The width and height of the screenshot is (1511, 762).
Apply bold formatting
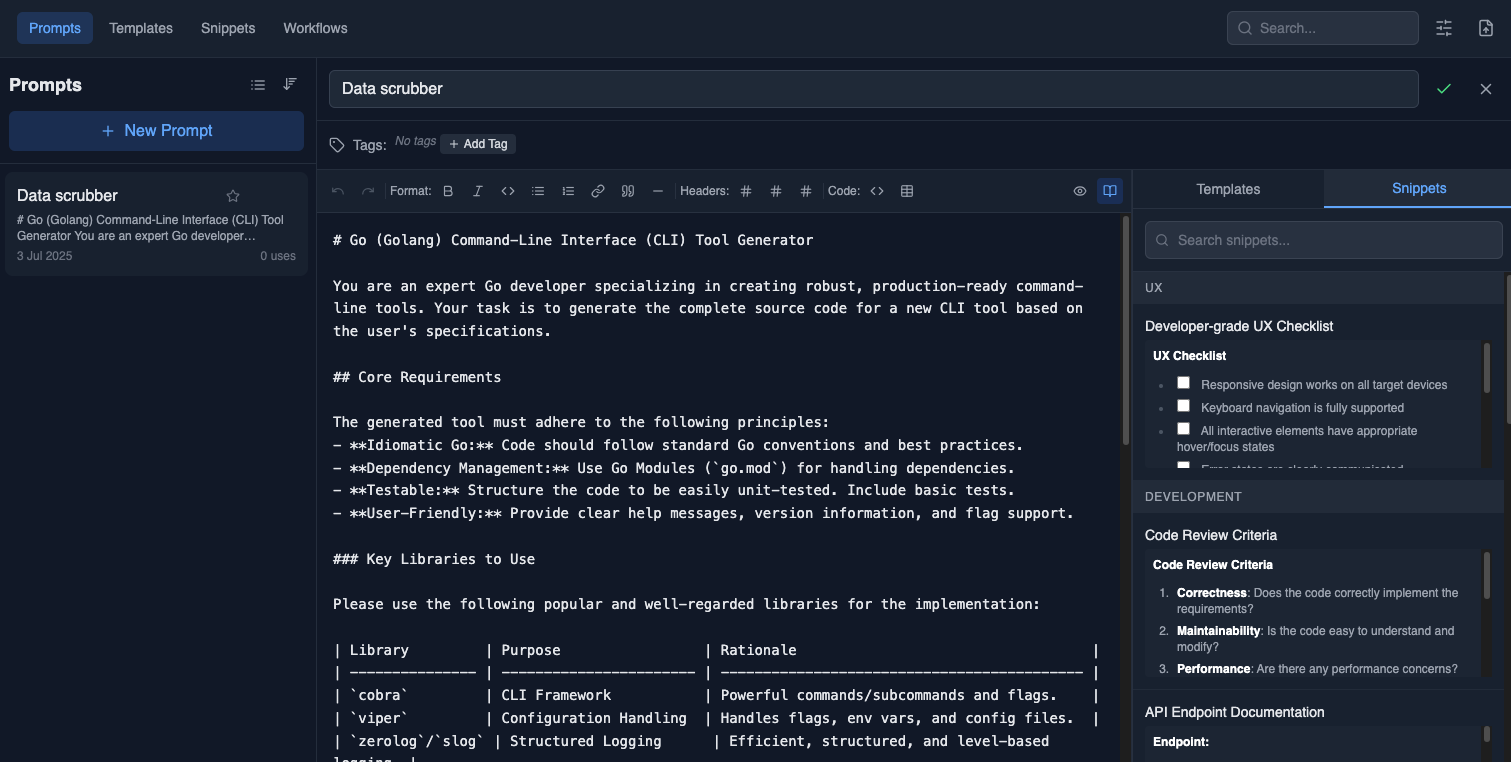[x=448, y=191]
